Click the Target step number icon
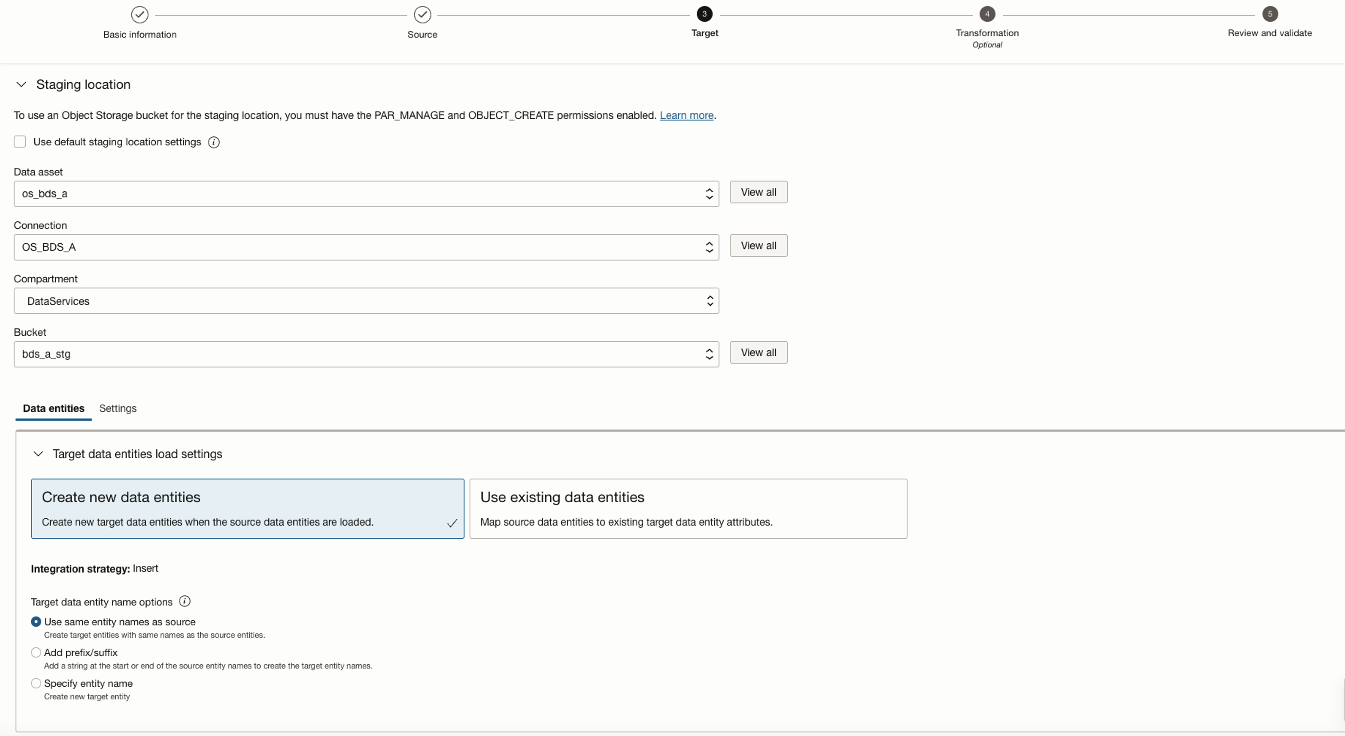Screen dimensions: 1345x736 click(705, 14)
